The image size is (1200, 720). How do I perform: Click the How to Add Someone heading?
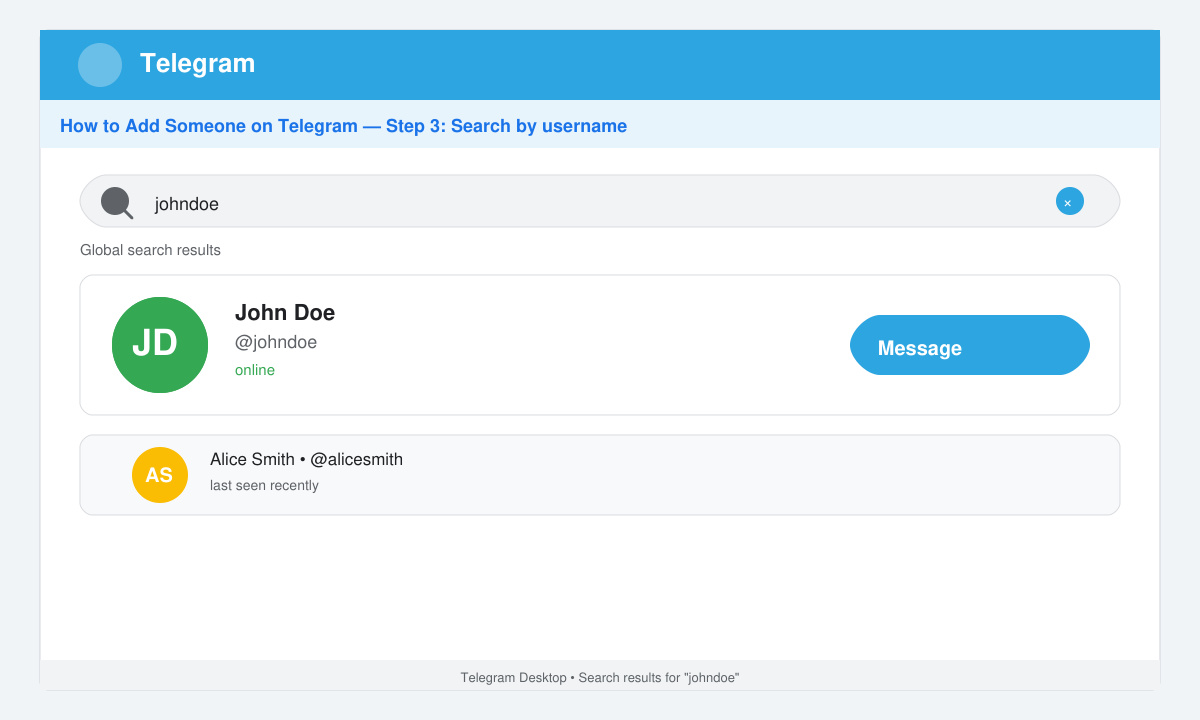pos(343,126)
